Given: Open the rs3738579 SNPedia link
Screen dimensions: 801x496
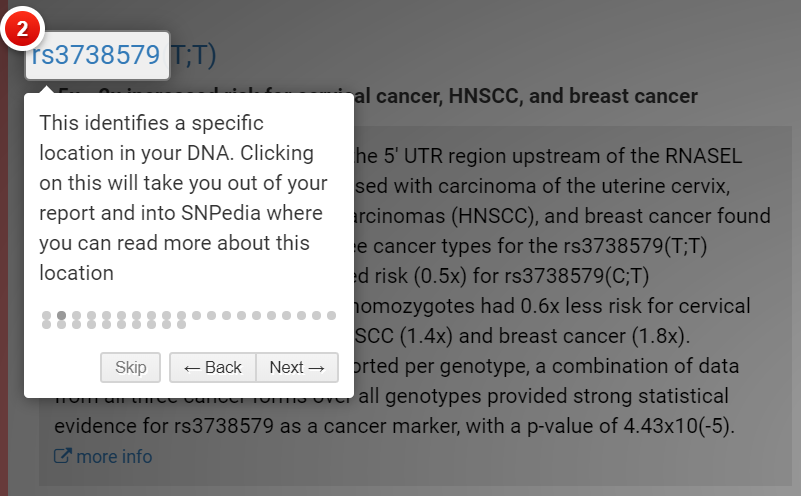Looking at the screenshot, I should click(96, 55).
